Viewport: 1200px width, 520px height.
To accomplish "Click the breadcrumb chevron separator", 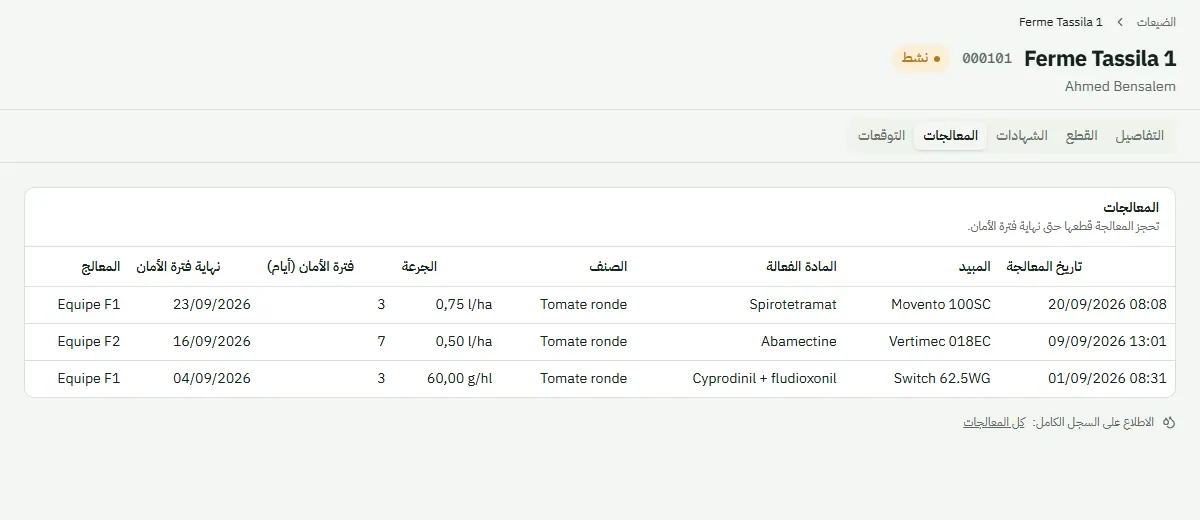I will (1120, 22).
